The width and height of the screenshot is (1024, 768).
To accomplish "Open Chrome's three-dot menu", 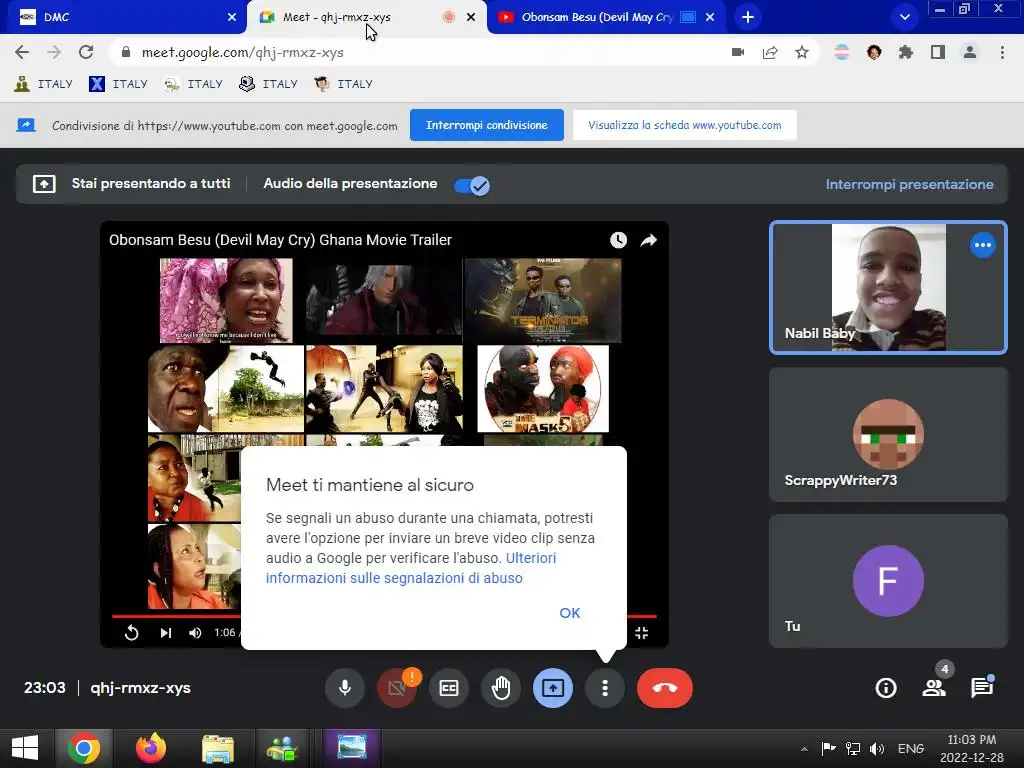I will click(x=1002, y=52).
